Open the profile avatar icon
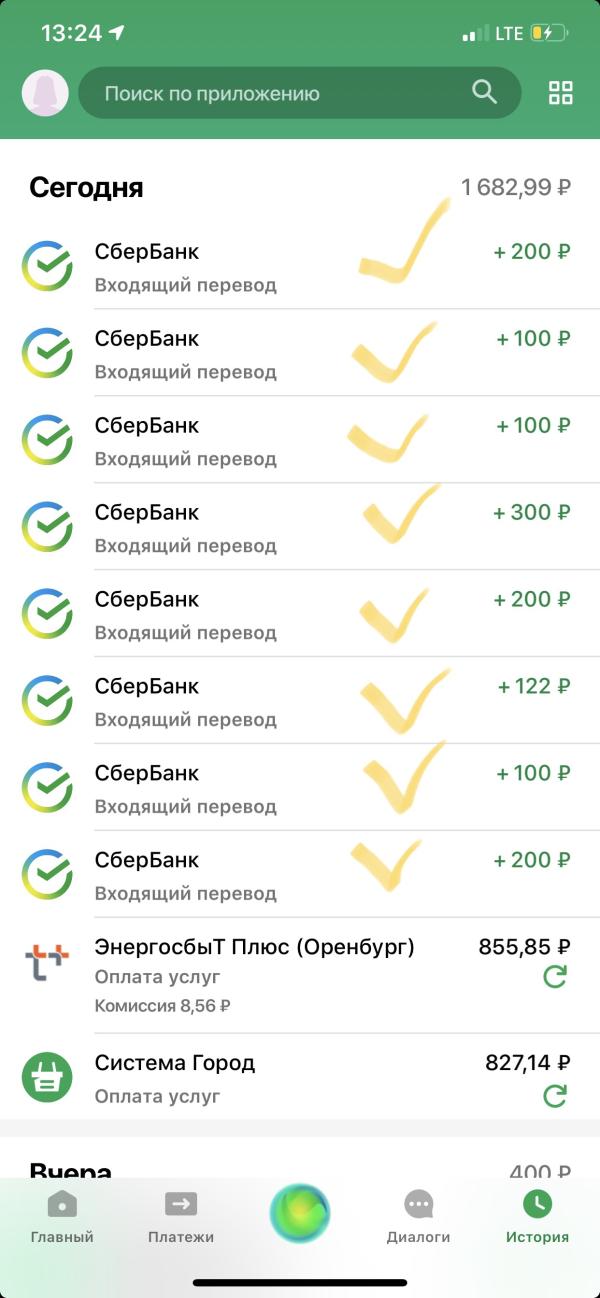Viewport: 600px width, 1298px height. 45,94
